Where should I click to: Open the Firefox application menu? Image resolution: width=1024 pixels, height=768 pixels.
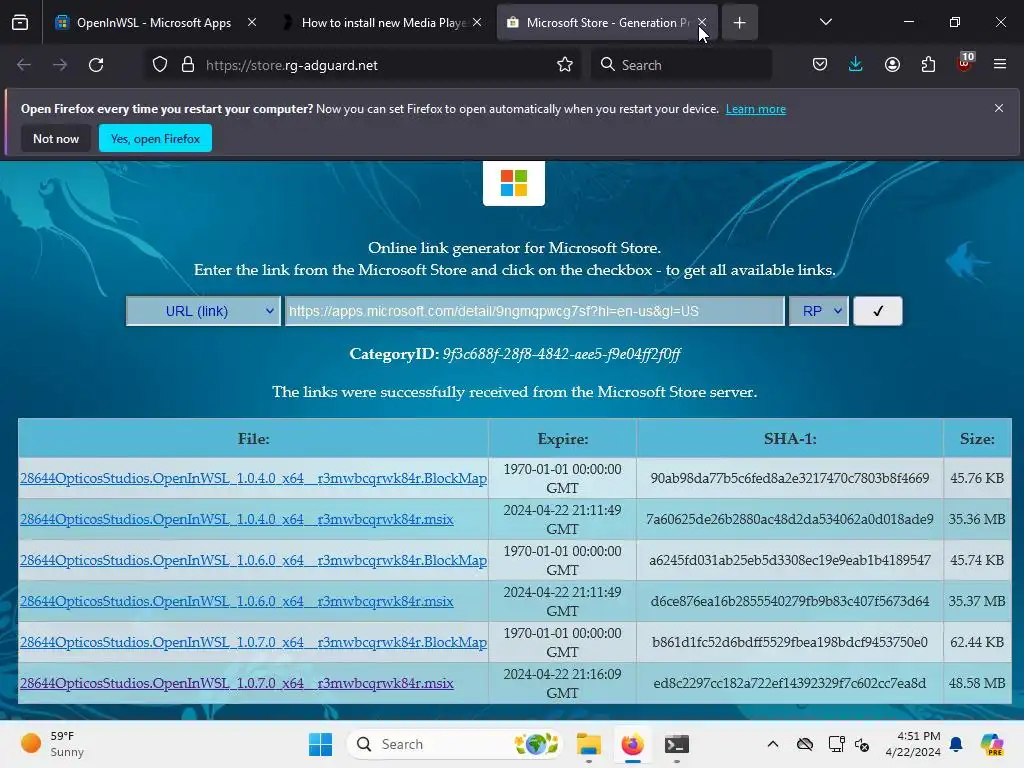1000,65
